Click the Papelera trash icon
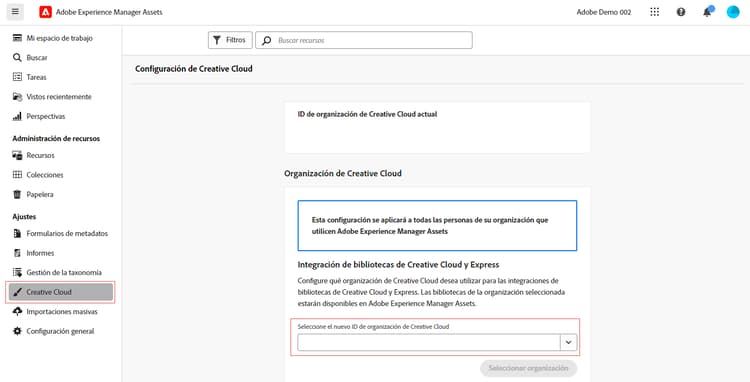The image size is (750, 382). pos(17,195)
